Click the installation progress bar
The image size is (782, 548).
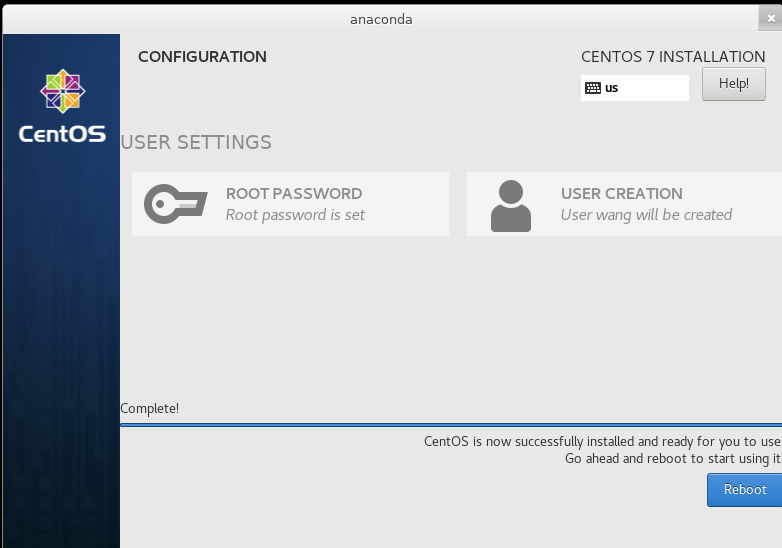tap(451, 425)
